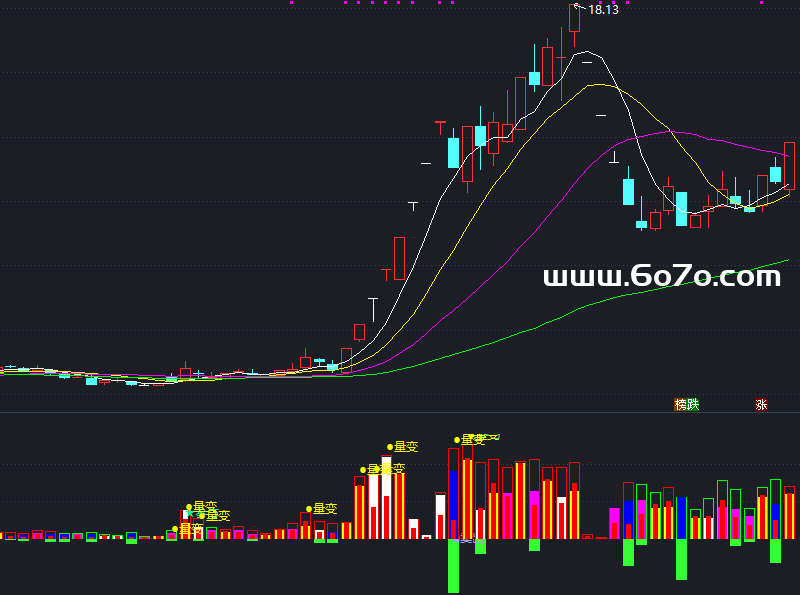Screen dimensions: 800x595
Task: Select the first solid magenta volume bar on right
Action: 615,523
